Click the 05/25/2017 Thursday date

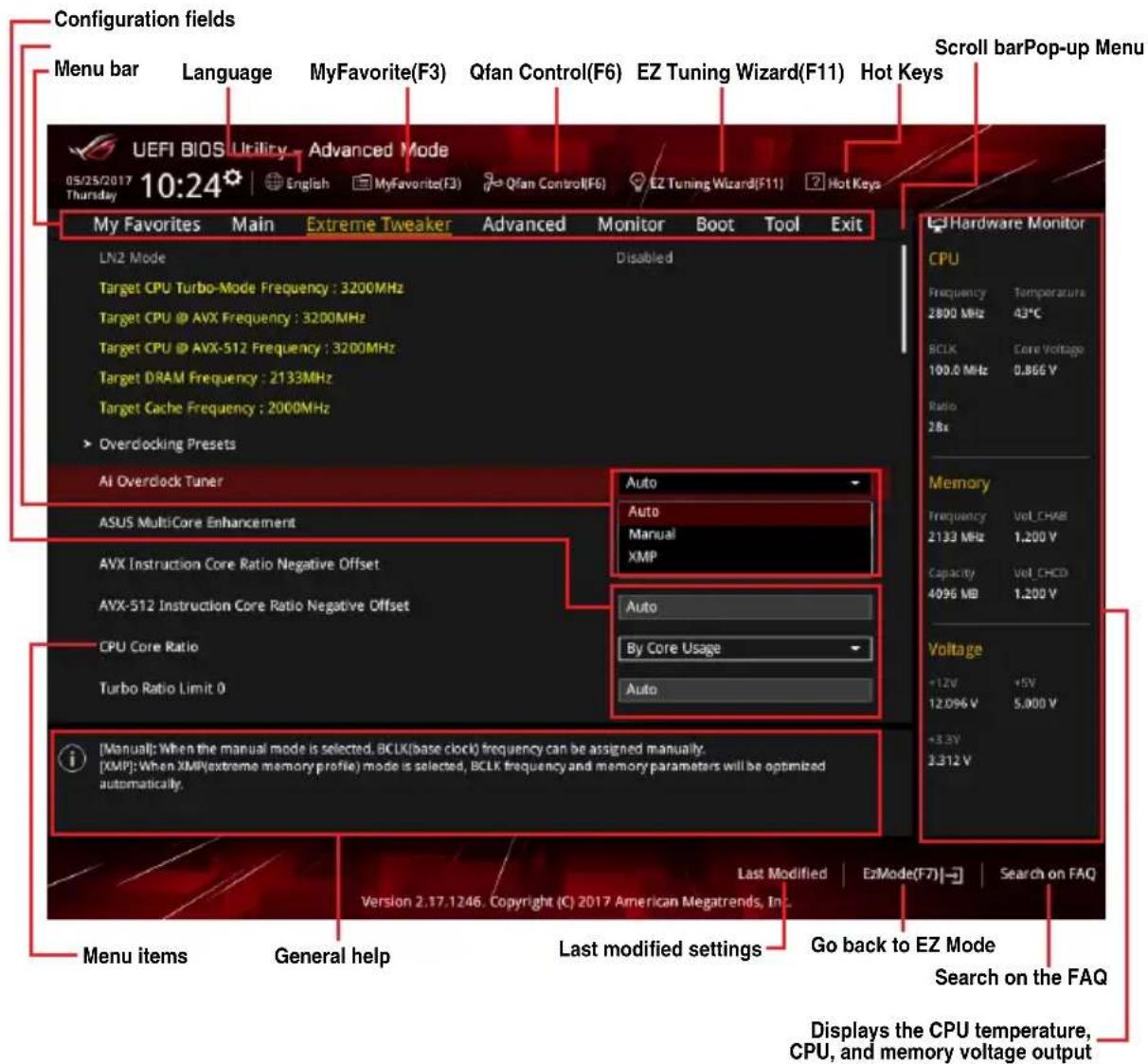click(x=99, y=187)
